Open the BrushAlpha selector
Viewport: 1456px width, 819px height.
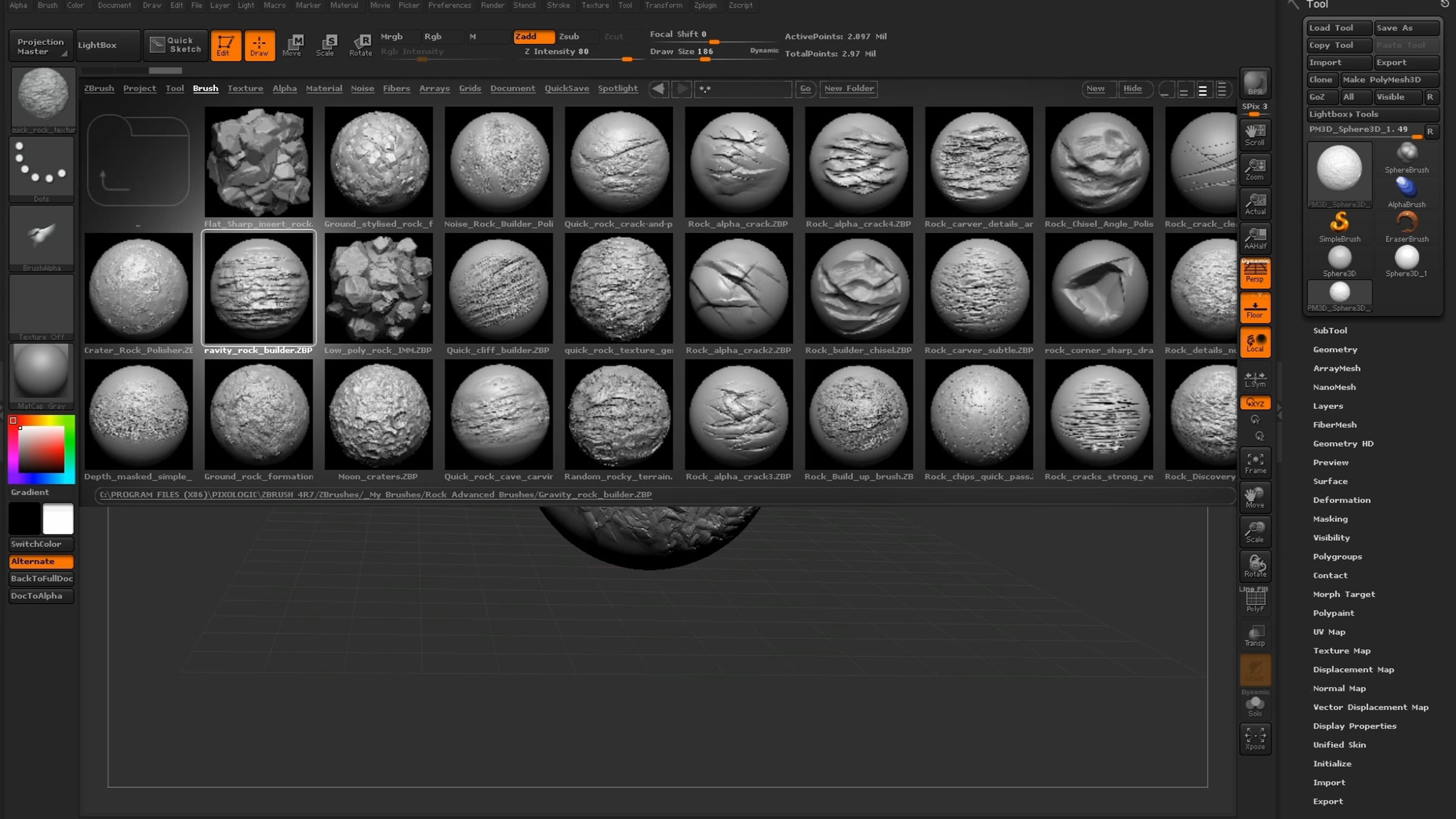(x=41, y=238)
